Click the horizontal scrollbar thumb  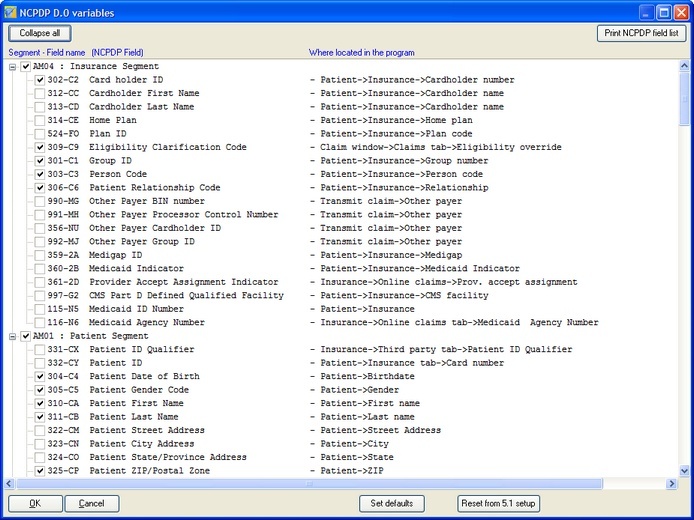[x=309, y=484]
